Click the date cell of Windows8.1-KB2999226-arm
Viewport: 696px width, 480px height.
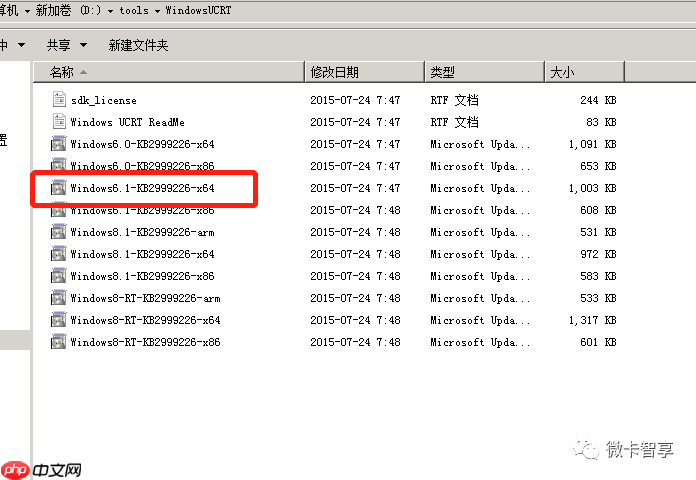355,232
